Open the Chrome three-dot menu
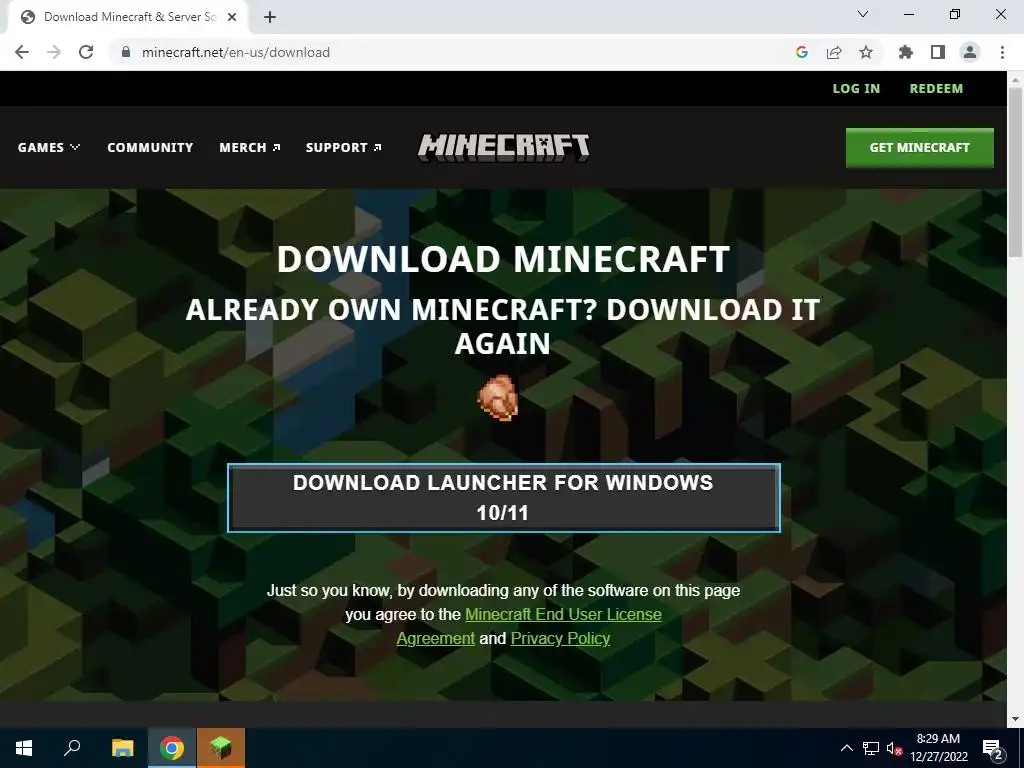Screen dimensions: 1024x768 pyautogui.click(x=1002, y=52)
